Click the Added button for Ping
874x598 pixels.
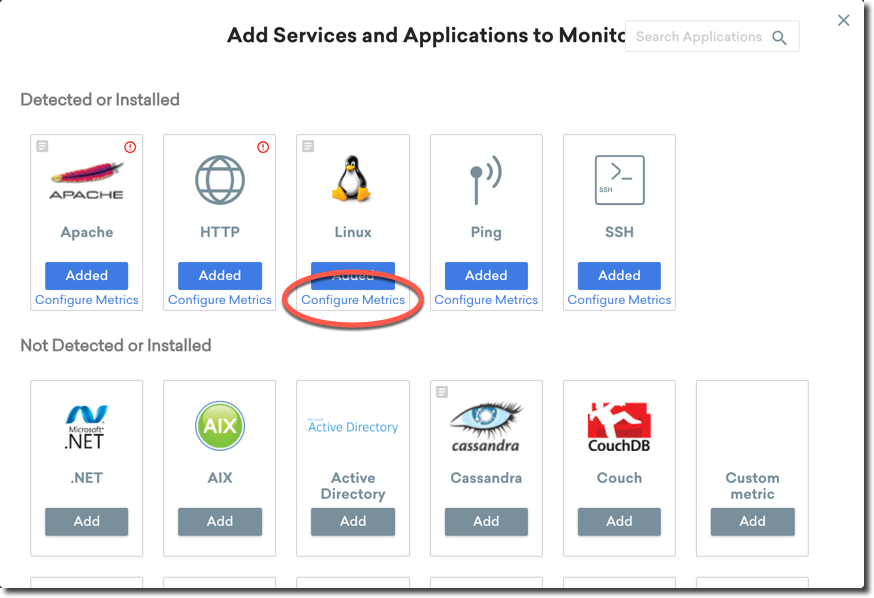tap(486, 275)
